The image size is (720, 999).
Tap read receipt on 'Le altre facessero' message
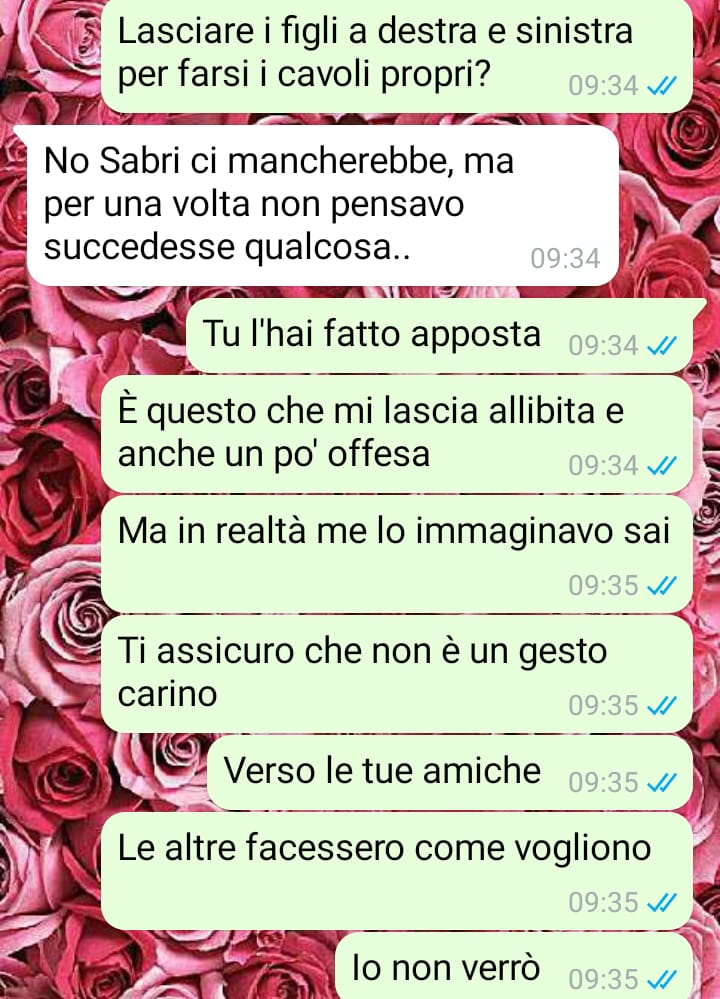pos(661,902)
